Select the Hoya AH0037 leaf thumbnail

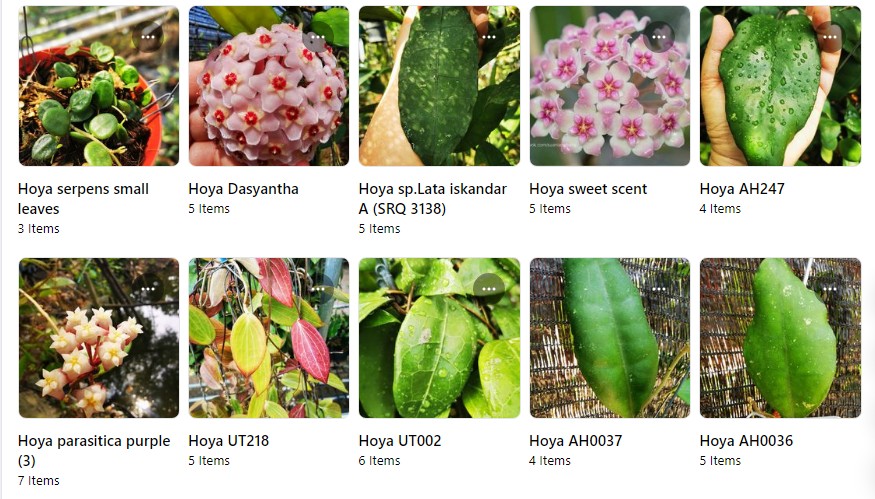(x=609, y=338)
